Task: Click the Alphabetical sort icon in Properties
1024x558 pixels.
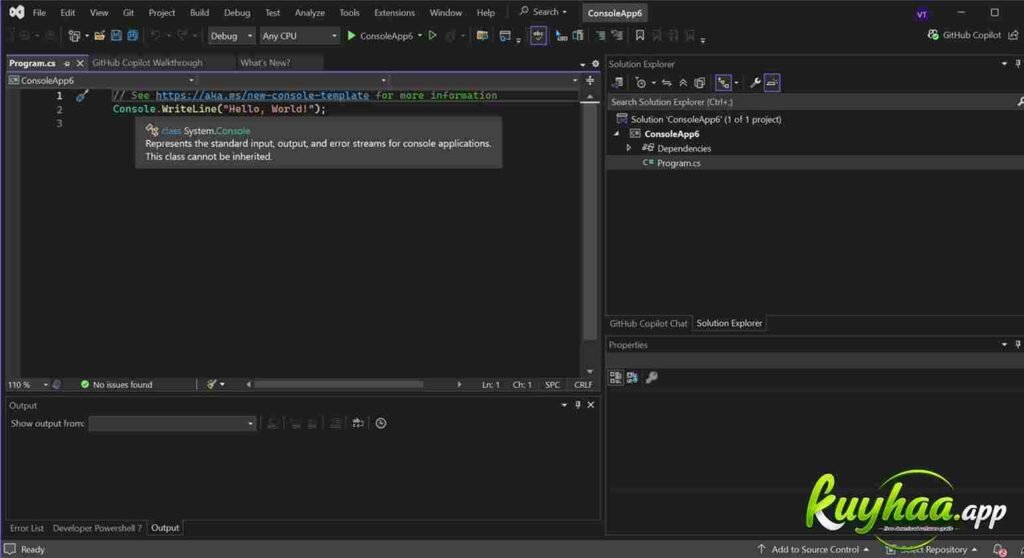Action: pos(632,378)
